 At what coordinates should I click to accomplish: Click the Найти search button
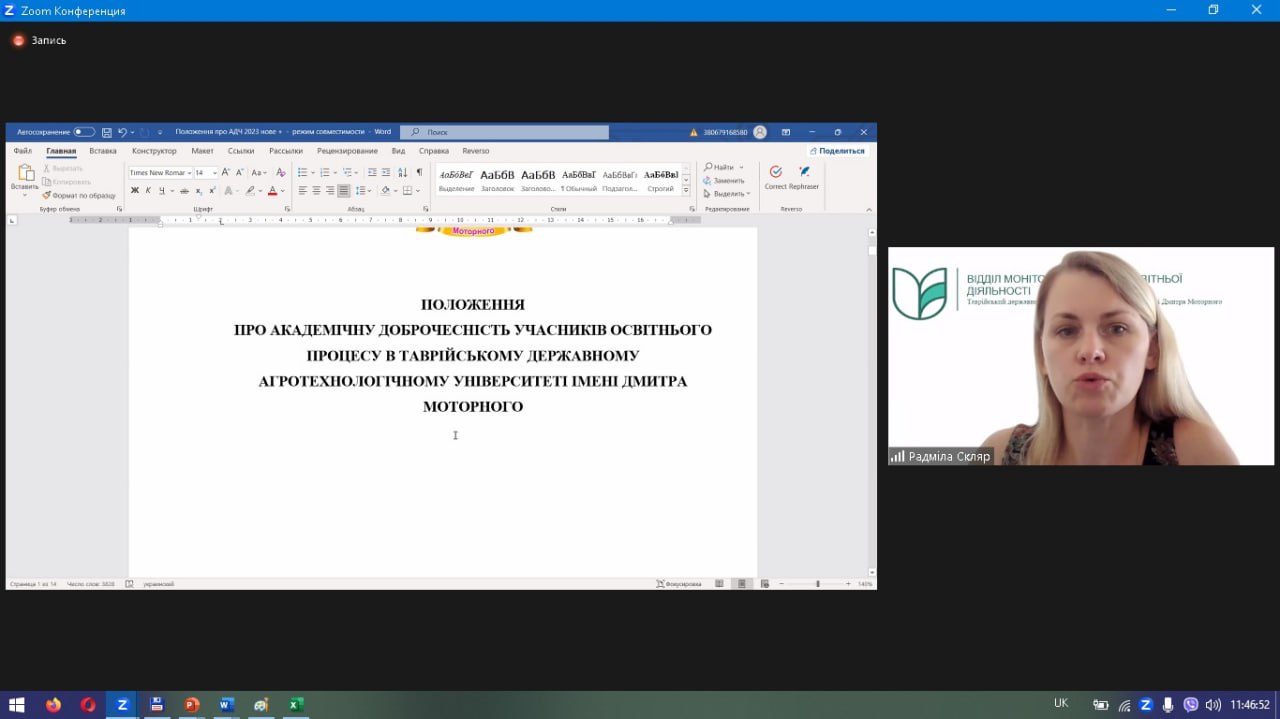click(719, 167)
